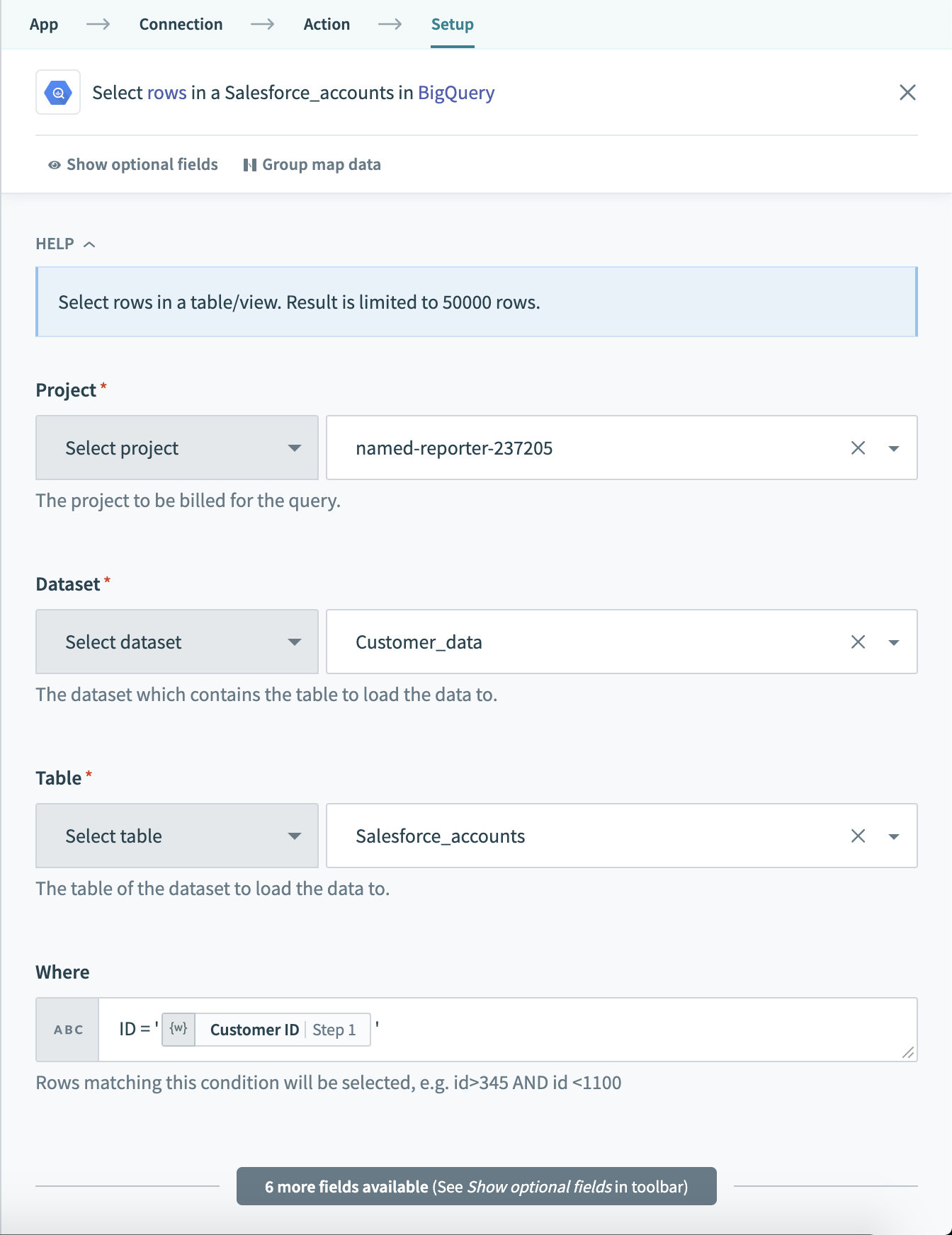Clear the Customer_data dataset value

858,642
